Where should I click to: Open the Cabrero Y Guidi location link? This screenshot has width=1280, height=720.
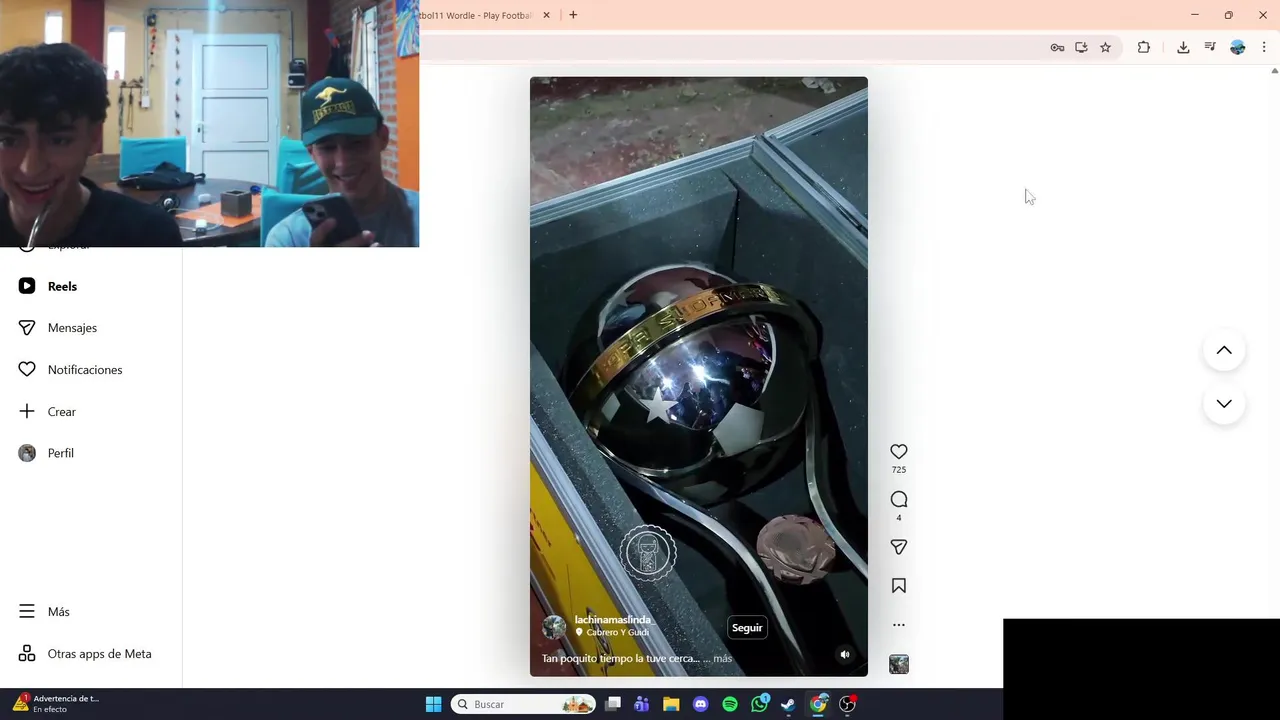pos(612,633)
